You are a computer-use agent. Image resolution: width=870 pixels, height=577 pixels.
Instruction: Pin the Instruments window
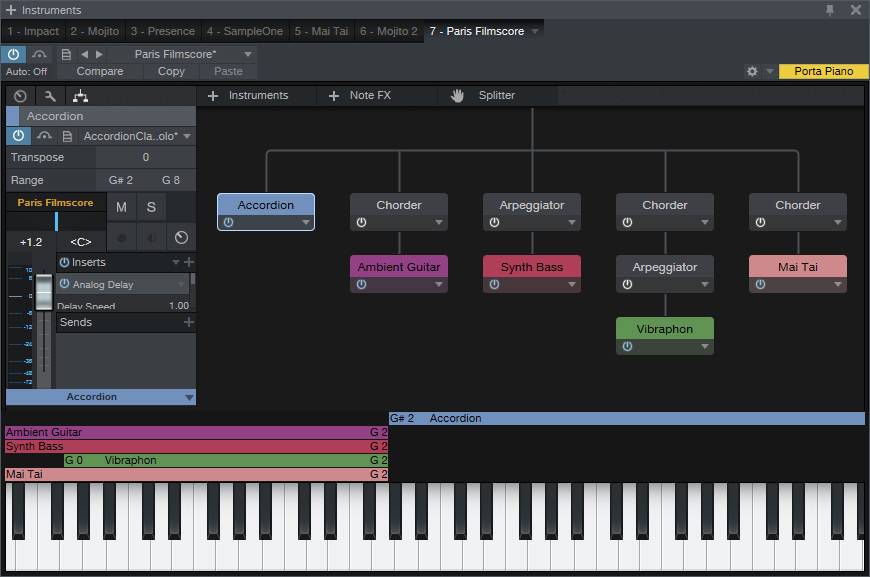pos(829,10)
